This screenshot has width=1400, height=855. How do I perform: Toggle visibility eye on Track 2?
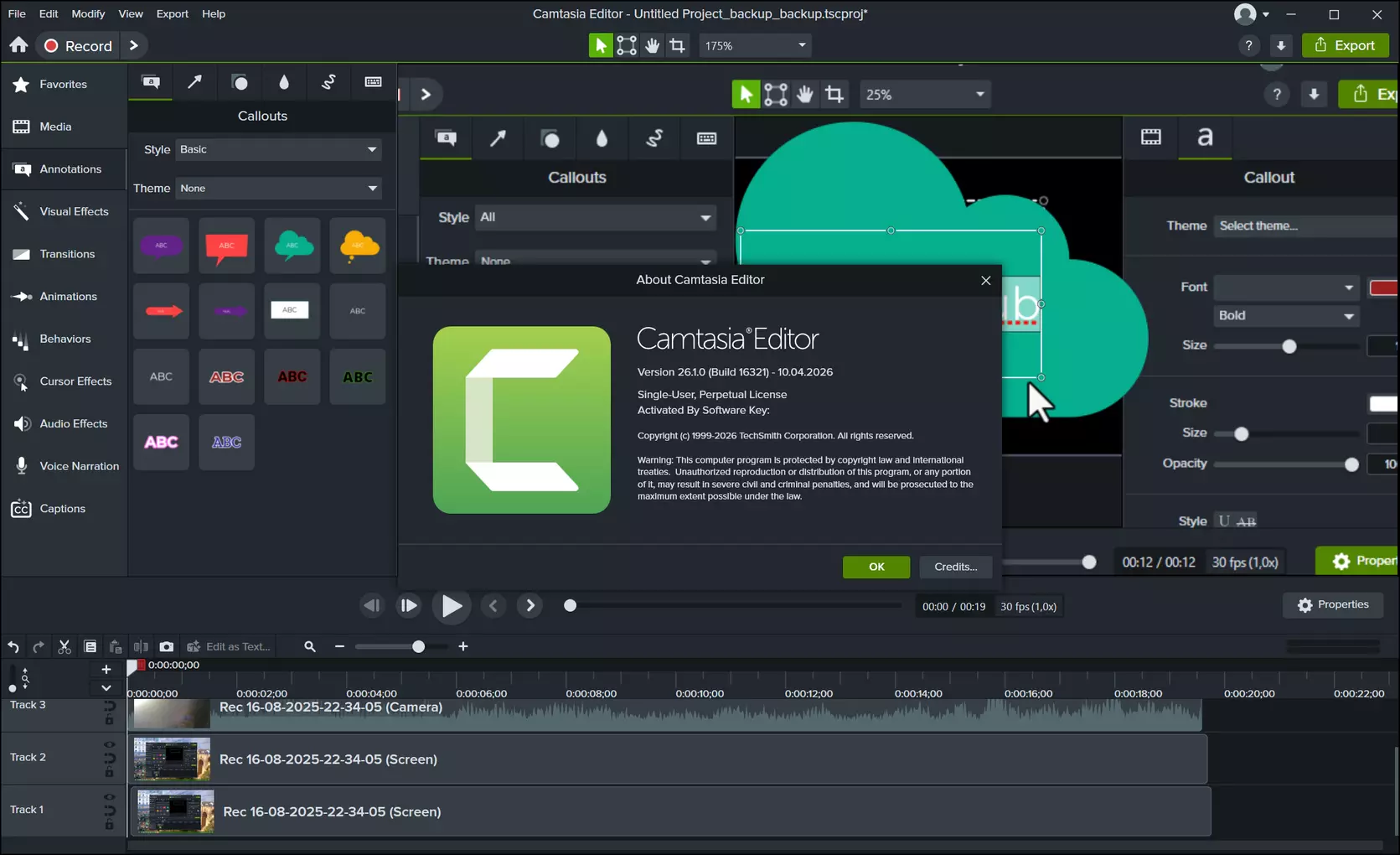coord(109,744)
